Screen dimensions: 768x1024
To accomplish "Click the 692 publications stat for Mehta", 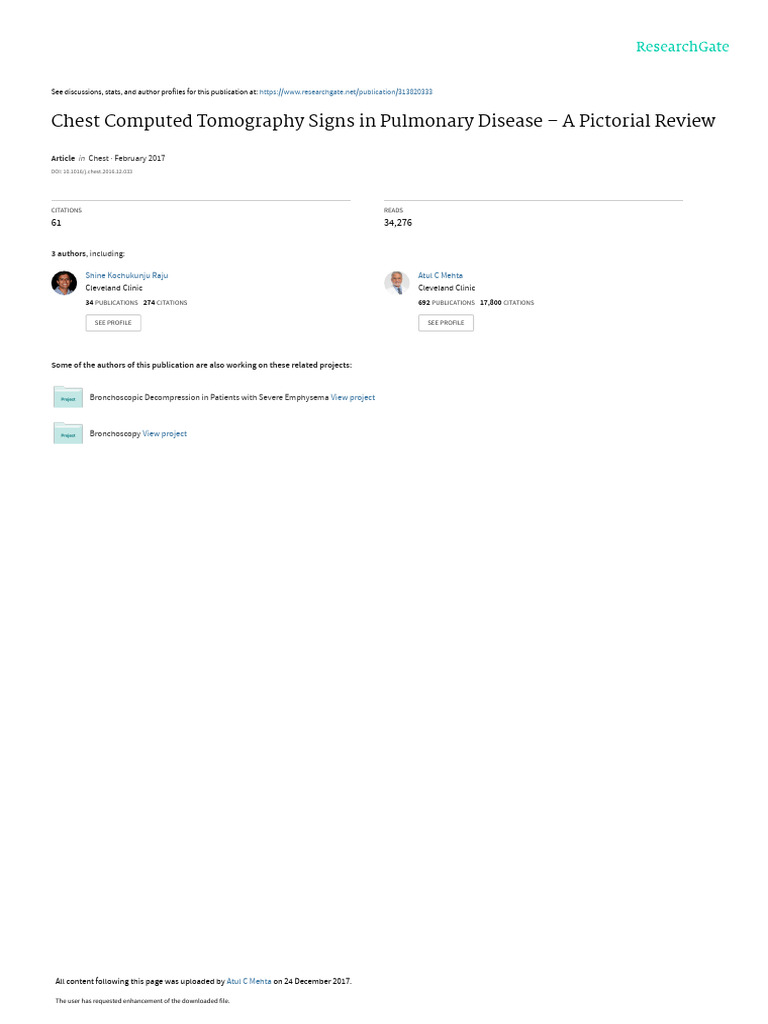I will [x=446, y=303].
